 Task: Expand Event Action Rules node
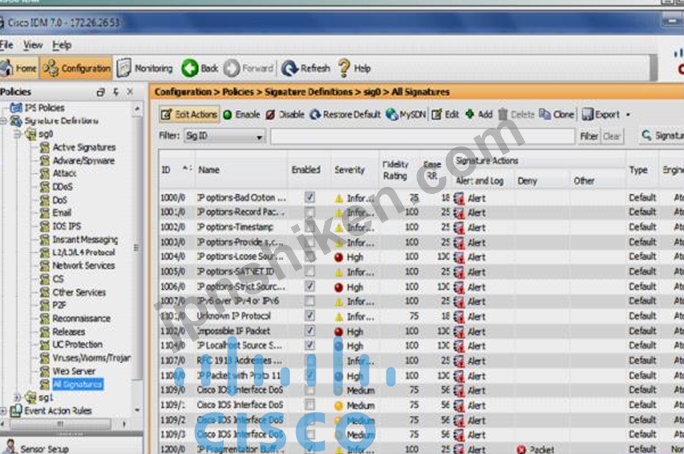point(3,410)
